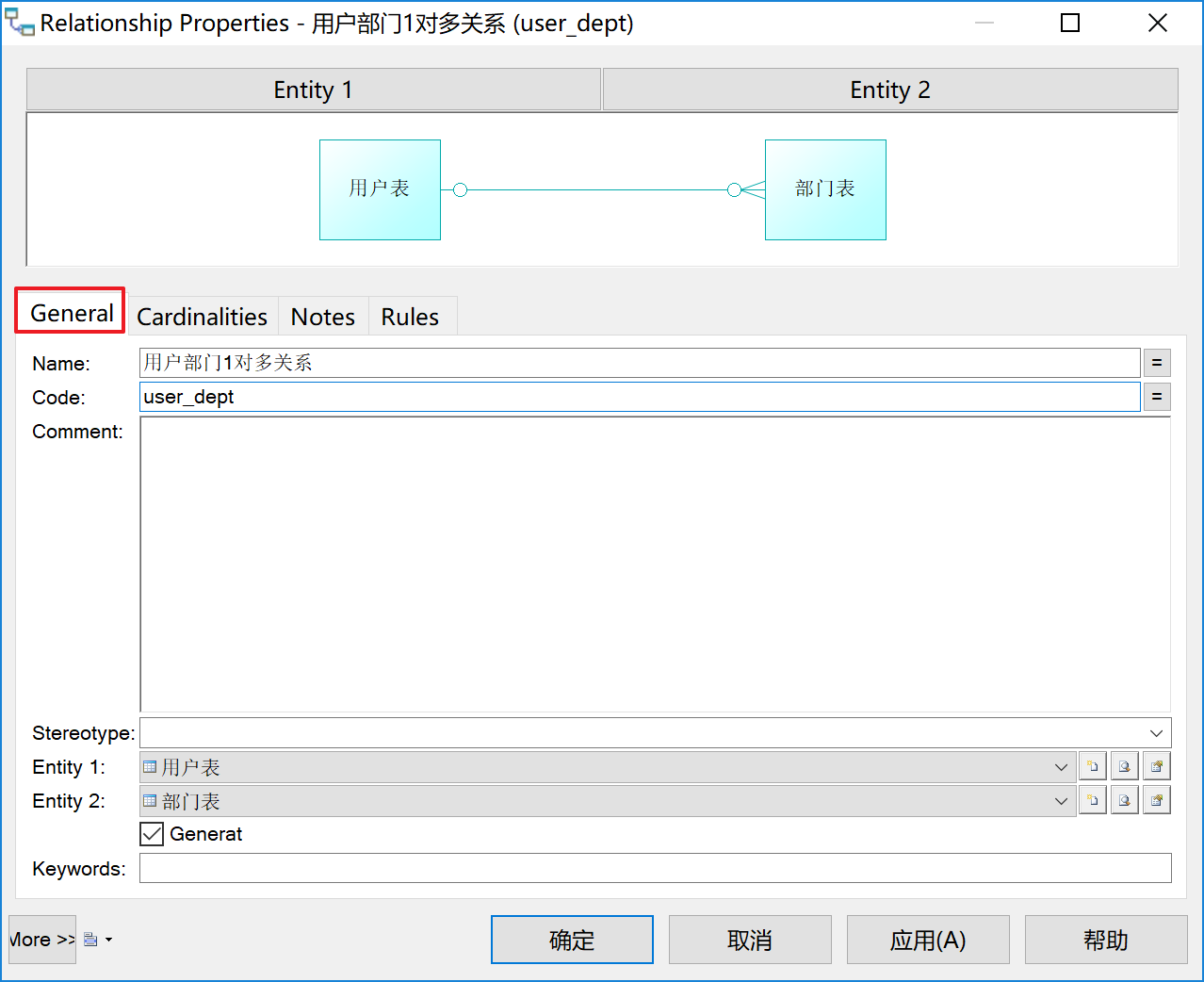This screenshot has width=1204, height=982.
Task: Expand the Entity 1 dropdown list
Action: point(1061,767)
